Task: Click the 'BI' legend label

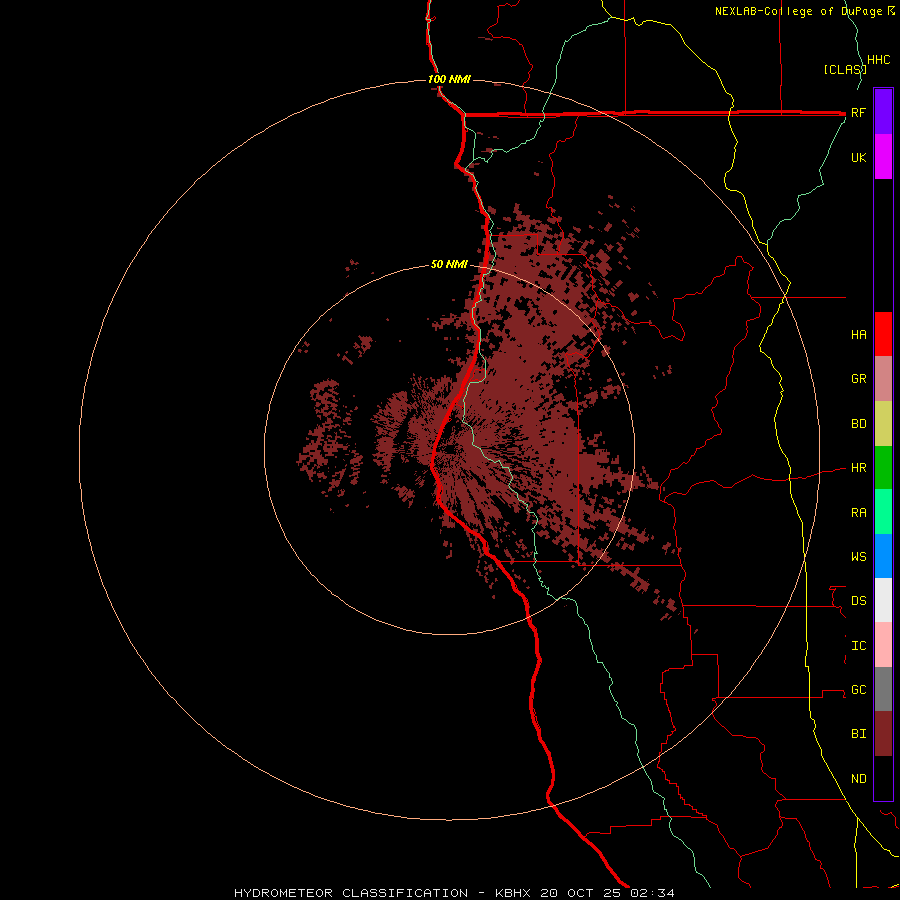Action: pos(858,734)
